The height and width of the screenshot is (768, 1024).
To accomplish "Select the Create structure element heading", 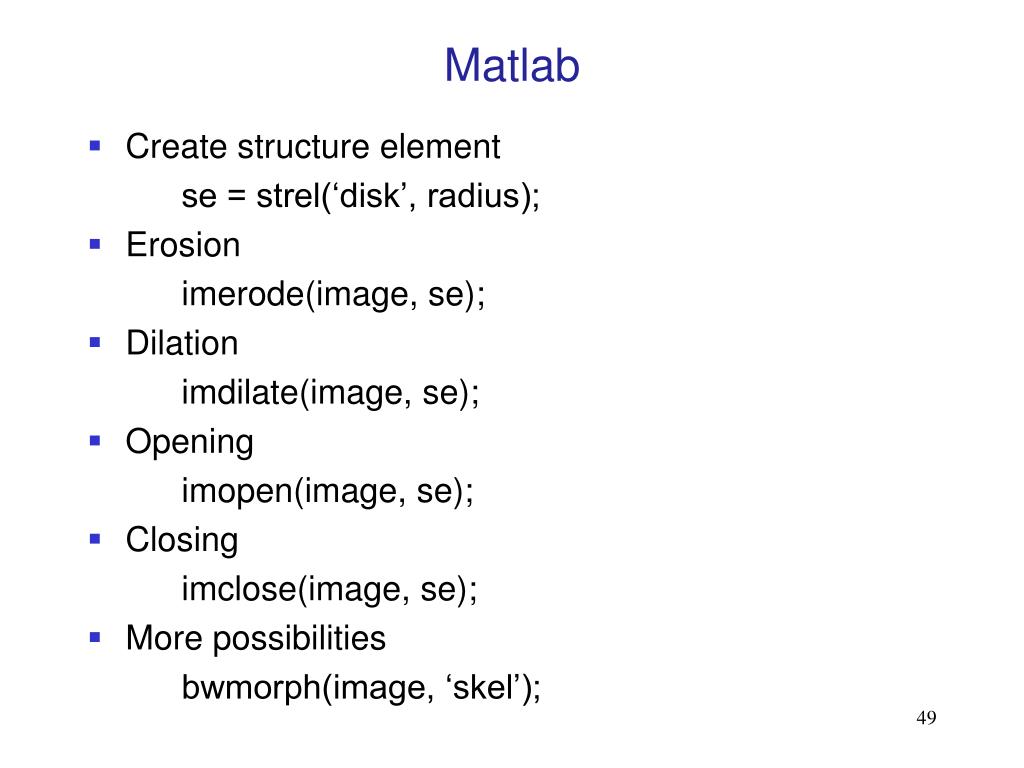I will coord(313,146).
